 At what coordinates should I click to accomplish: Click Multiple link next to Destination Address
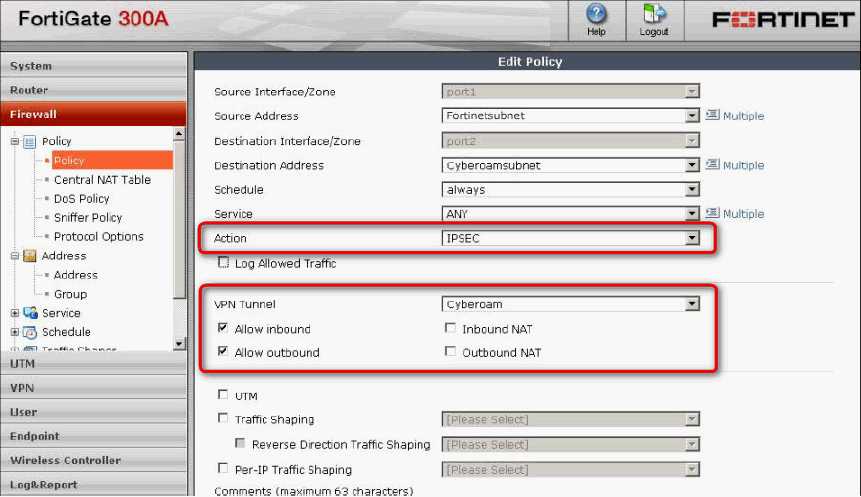pyautogui.click(x=743, y=165)
